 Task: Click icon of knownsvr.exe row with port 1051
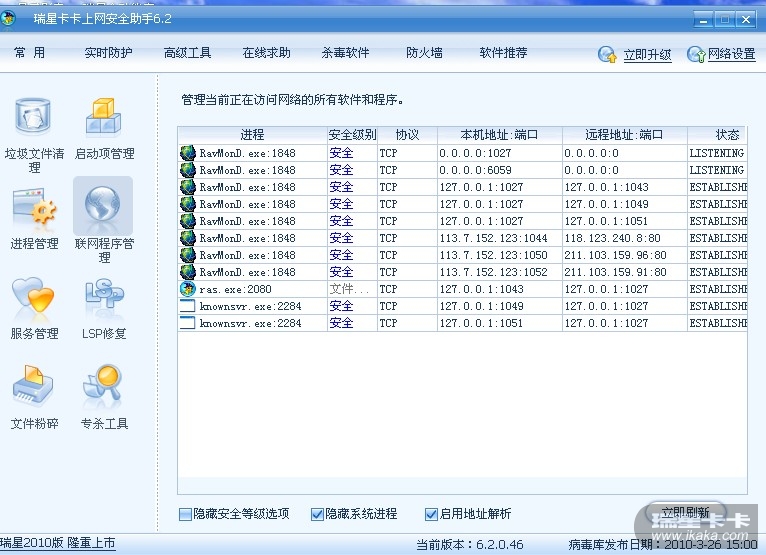[x=188, y=323]
